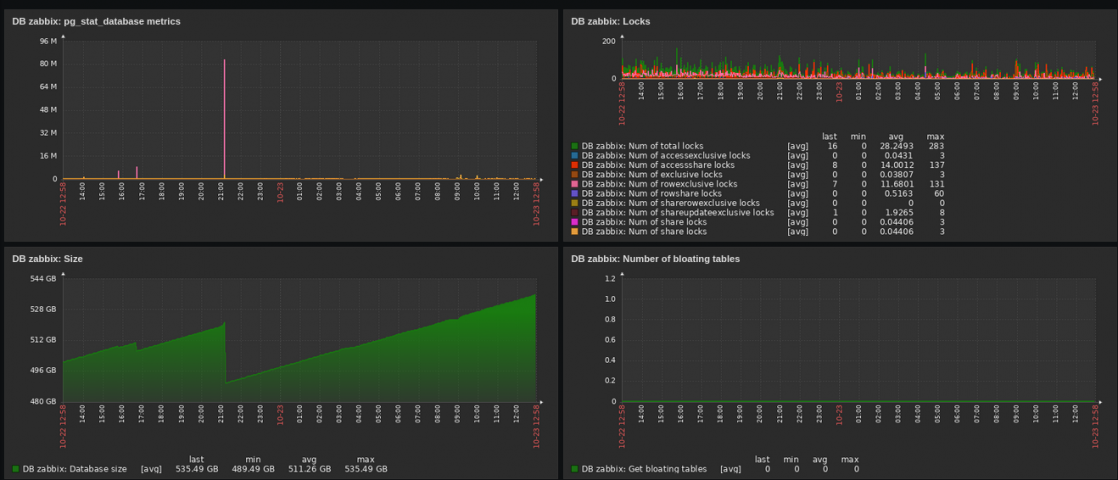Click the green total locks legend swatch
Image resolution: width=1118 pixels, height=480 pixels.
(575, 146)
